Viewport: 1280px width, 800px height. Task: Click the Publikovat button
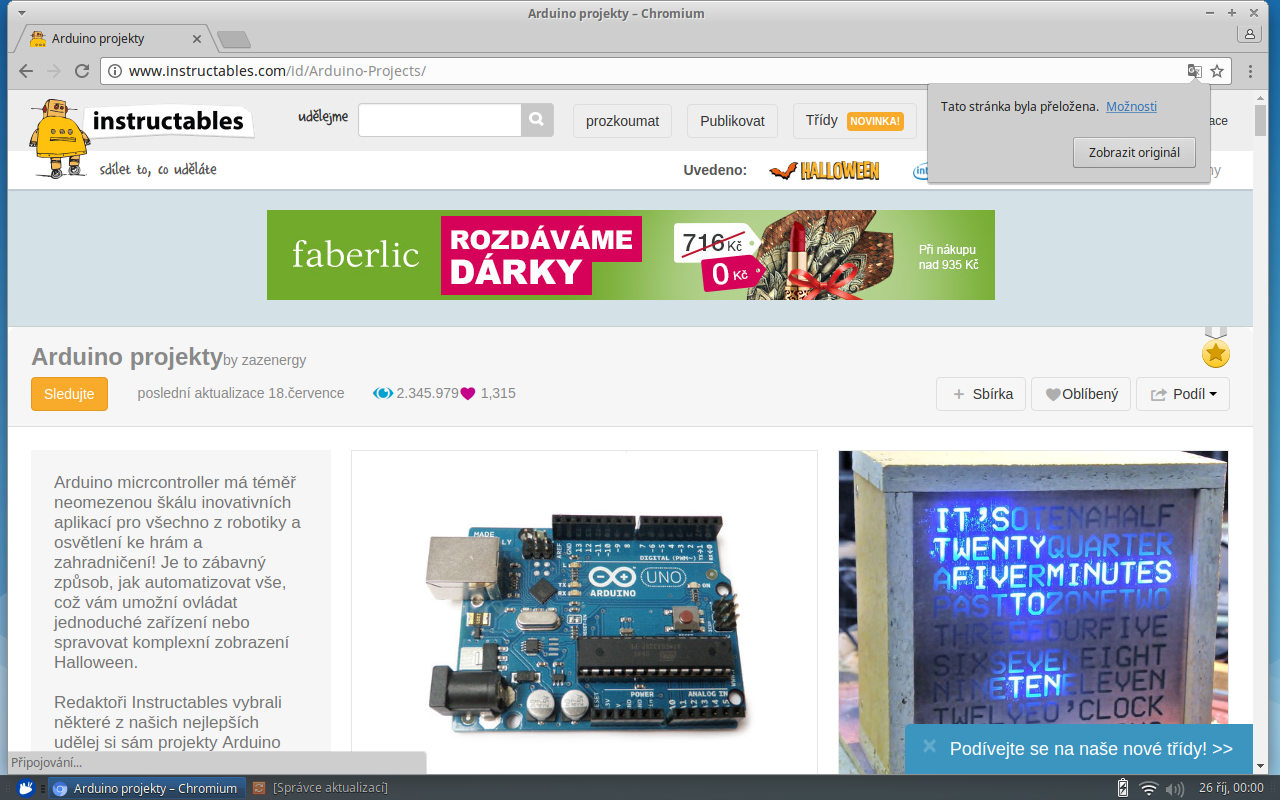pos(732,121)
